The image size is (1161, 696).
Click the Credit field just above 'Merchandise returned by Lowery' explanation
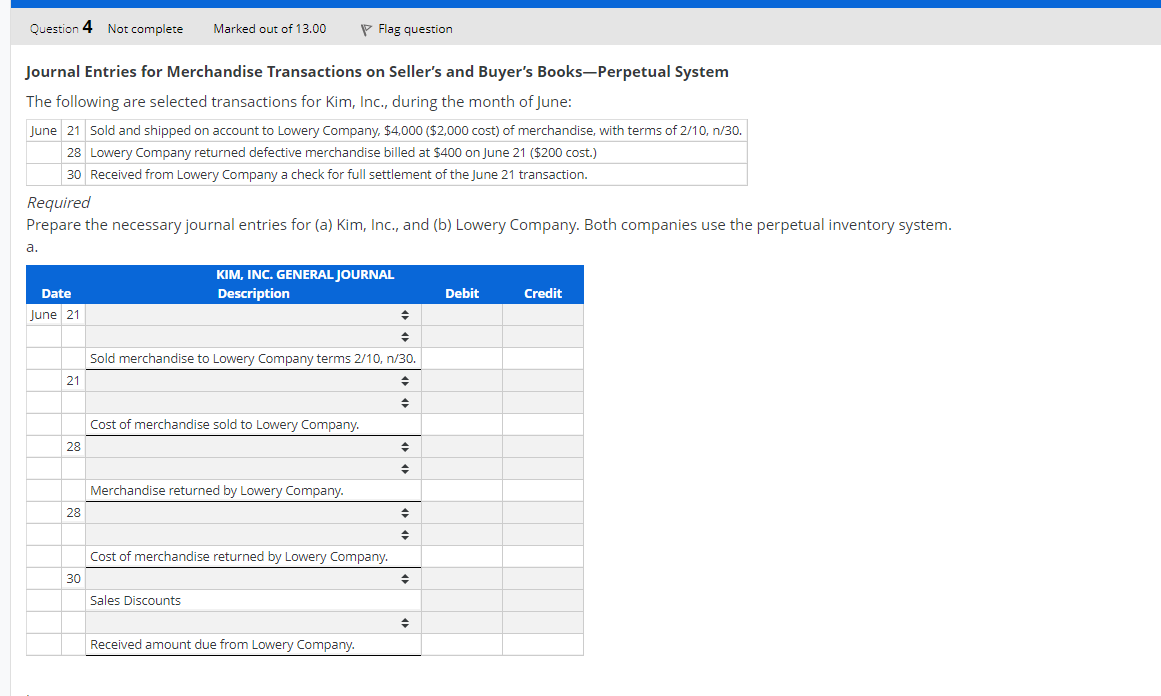click(543, 469)
